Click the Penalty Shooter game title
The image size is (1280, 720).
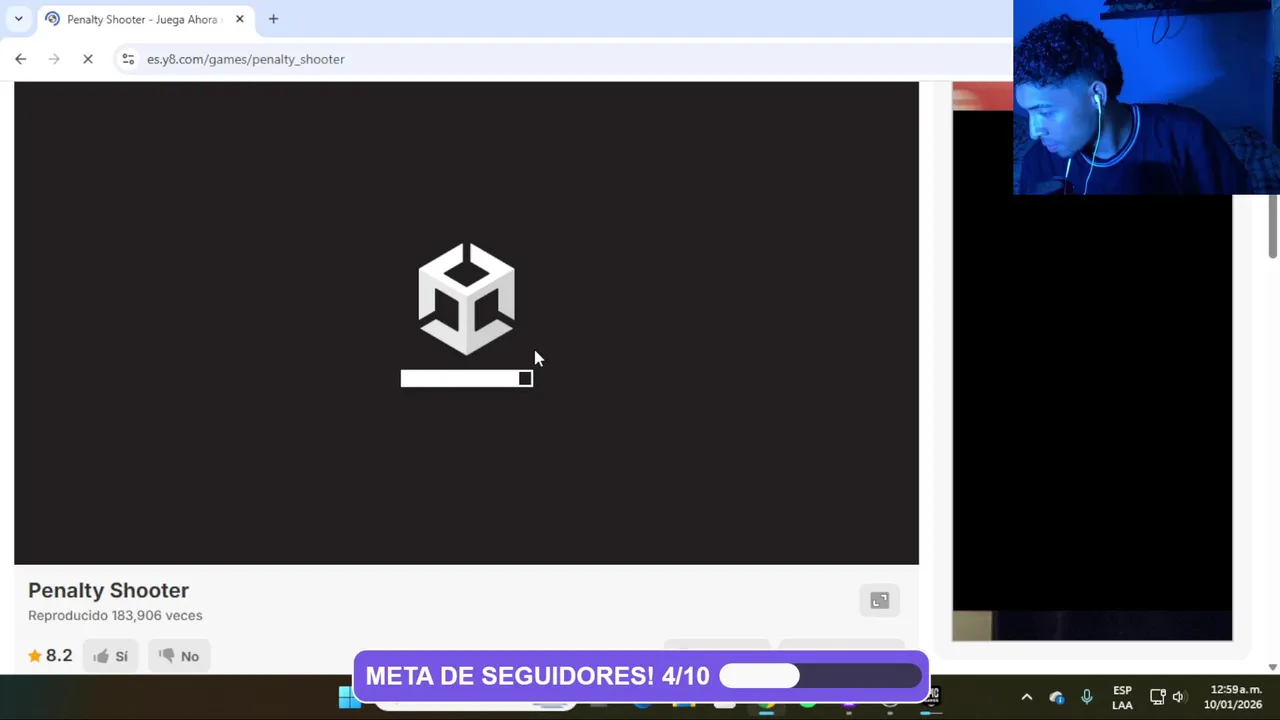tap(108, 590)
